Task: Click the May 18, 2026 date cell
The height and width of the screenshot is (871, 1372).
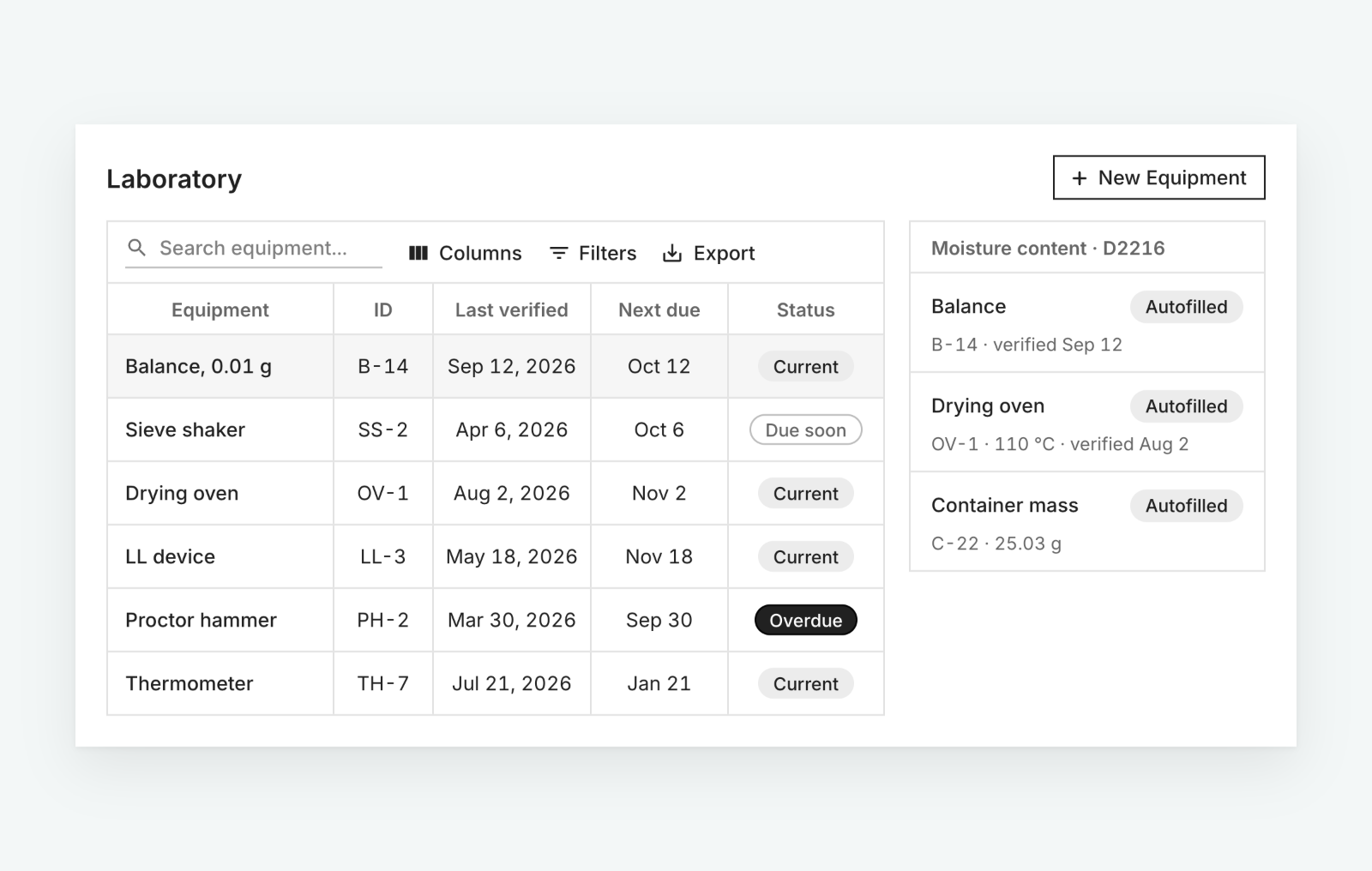Action: point(512,556)
